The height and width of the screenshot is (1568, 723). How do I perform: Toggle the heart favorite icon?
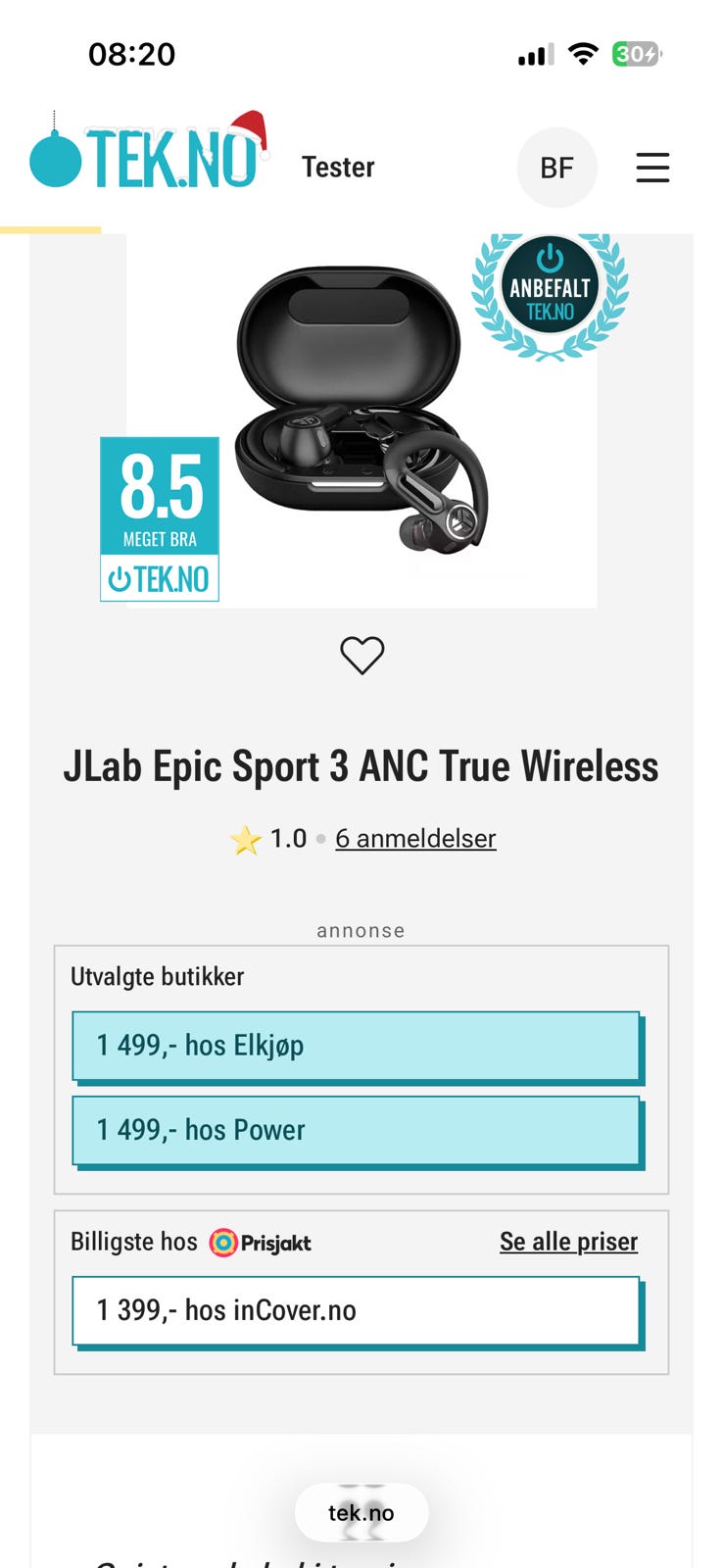pos(361,655)
